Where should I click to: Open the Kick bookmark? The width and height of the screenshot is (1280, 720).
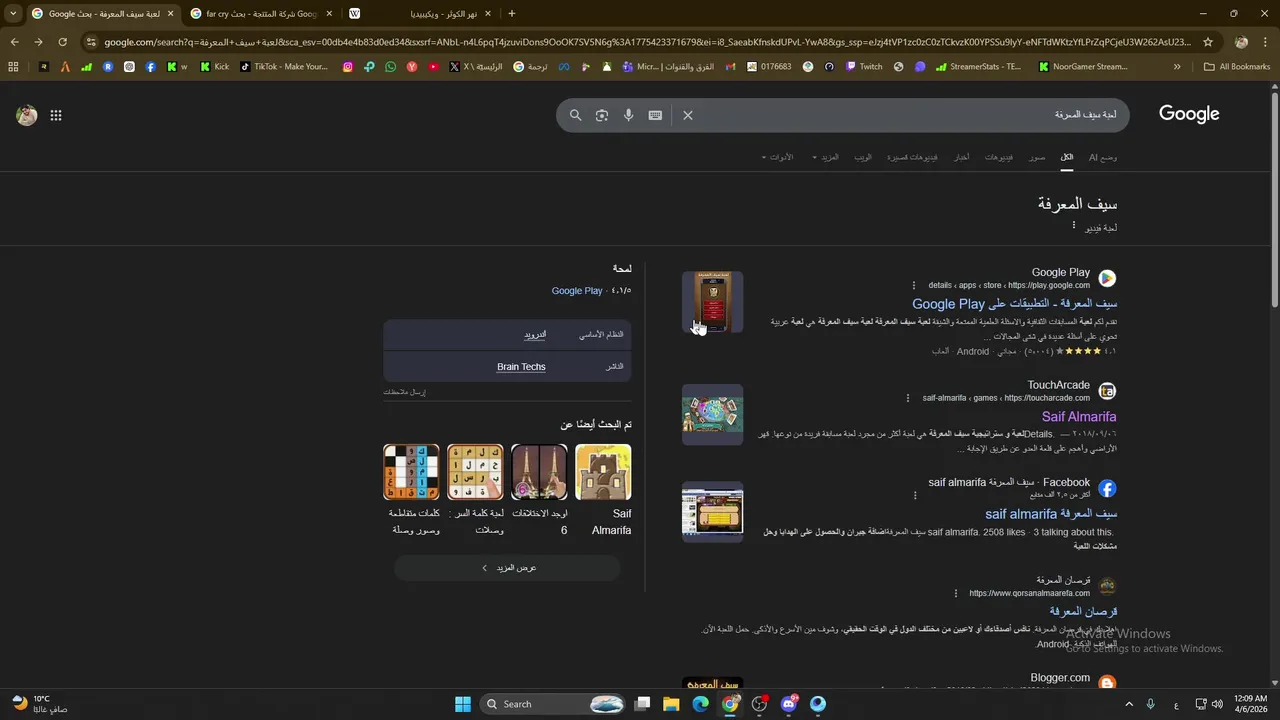pos(215,67)
